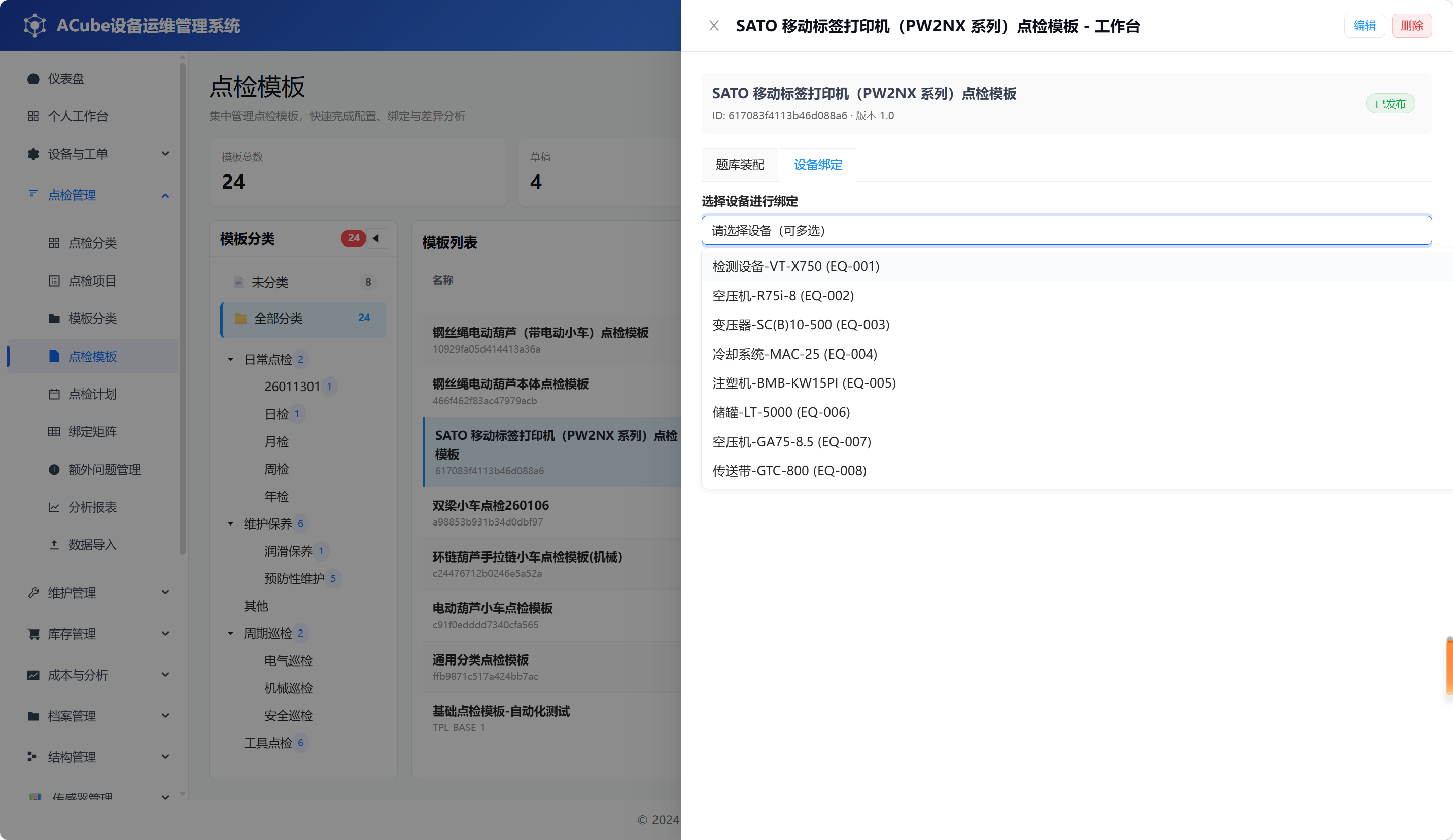Choose 空压机-R75i-8 (EQ-002) option
Viewport: 1453px width, 840px height.
pyautogui.click(x=1076, y=296)
